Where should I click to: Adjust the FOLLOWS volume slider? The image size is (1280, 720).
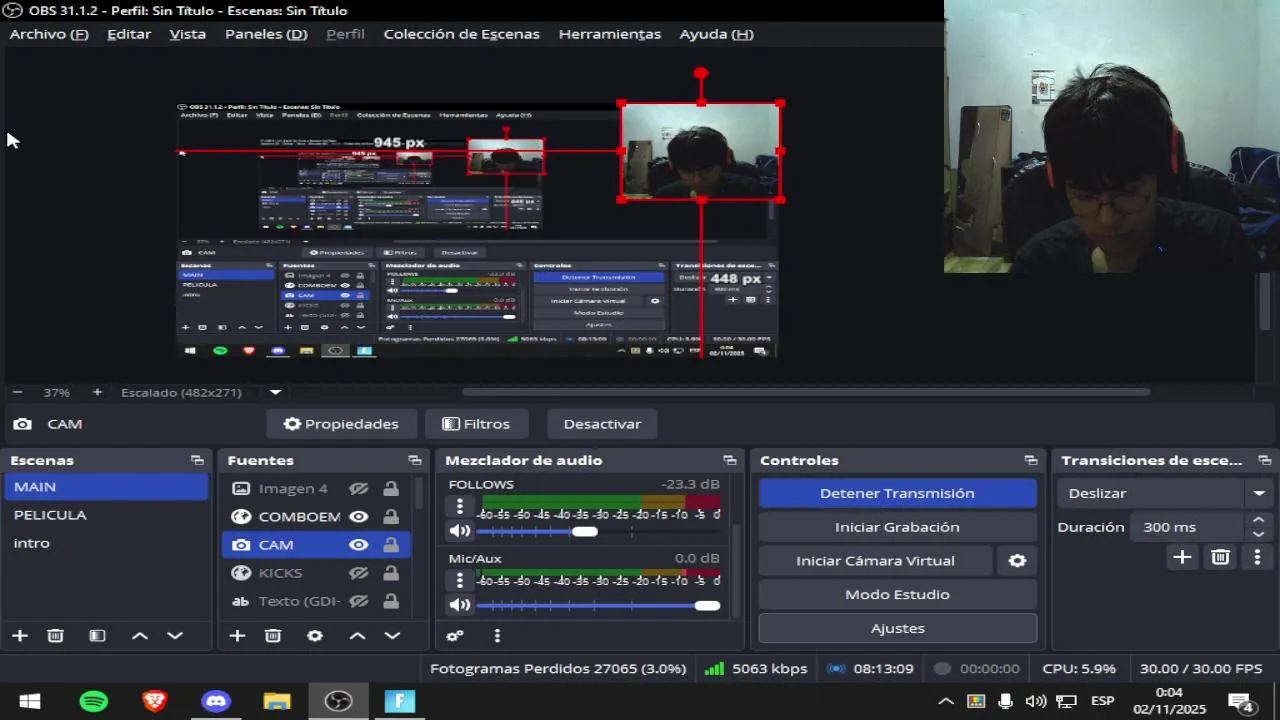pyautogui.click(x=585, y=531)
